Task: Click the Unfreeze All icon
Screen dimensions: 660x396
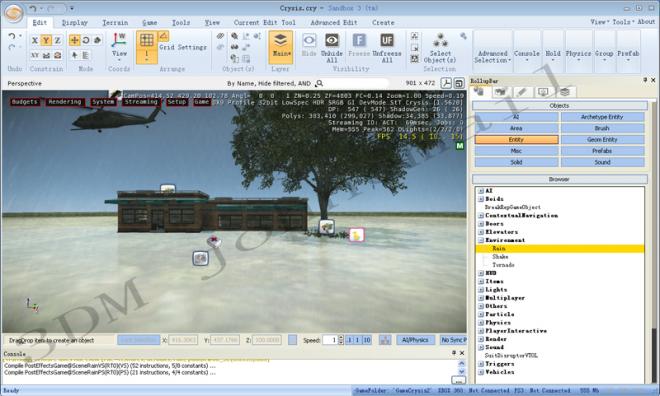Action: 387,41
